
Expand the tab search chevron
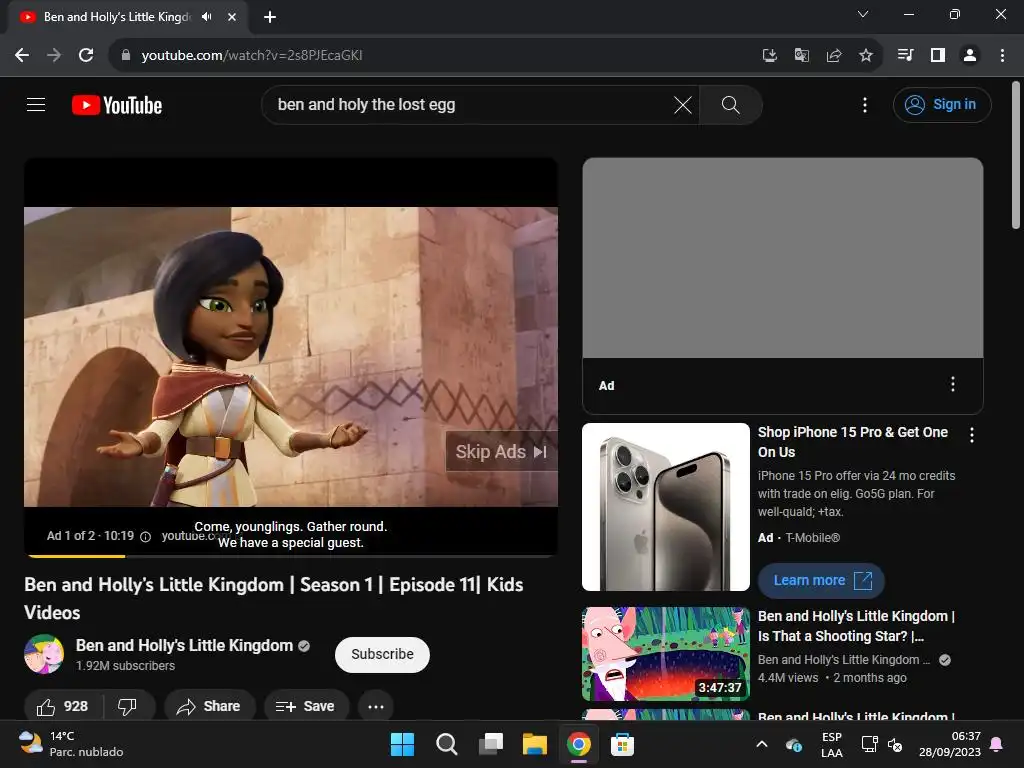(x=863, y=14)
